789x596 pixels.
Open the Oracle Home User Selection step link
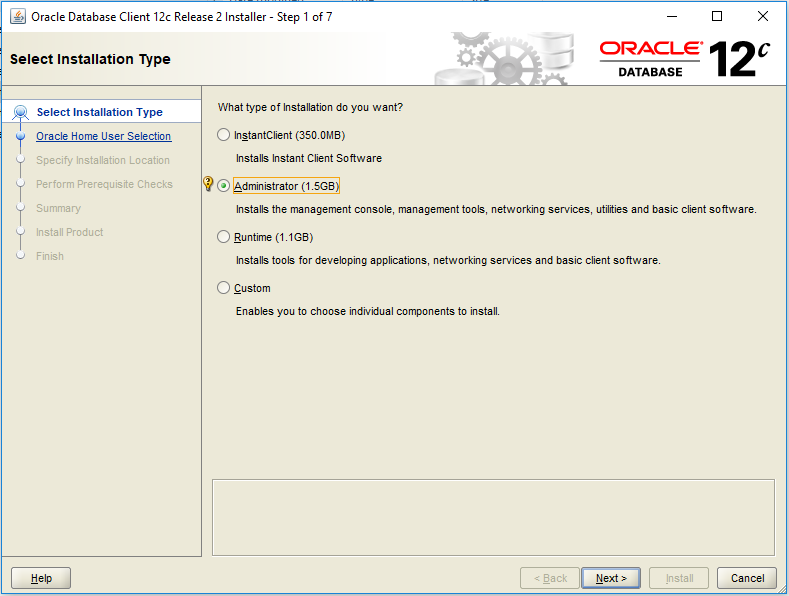[104, 136]
